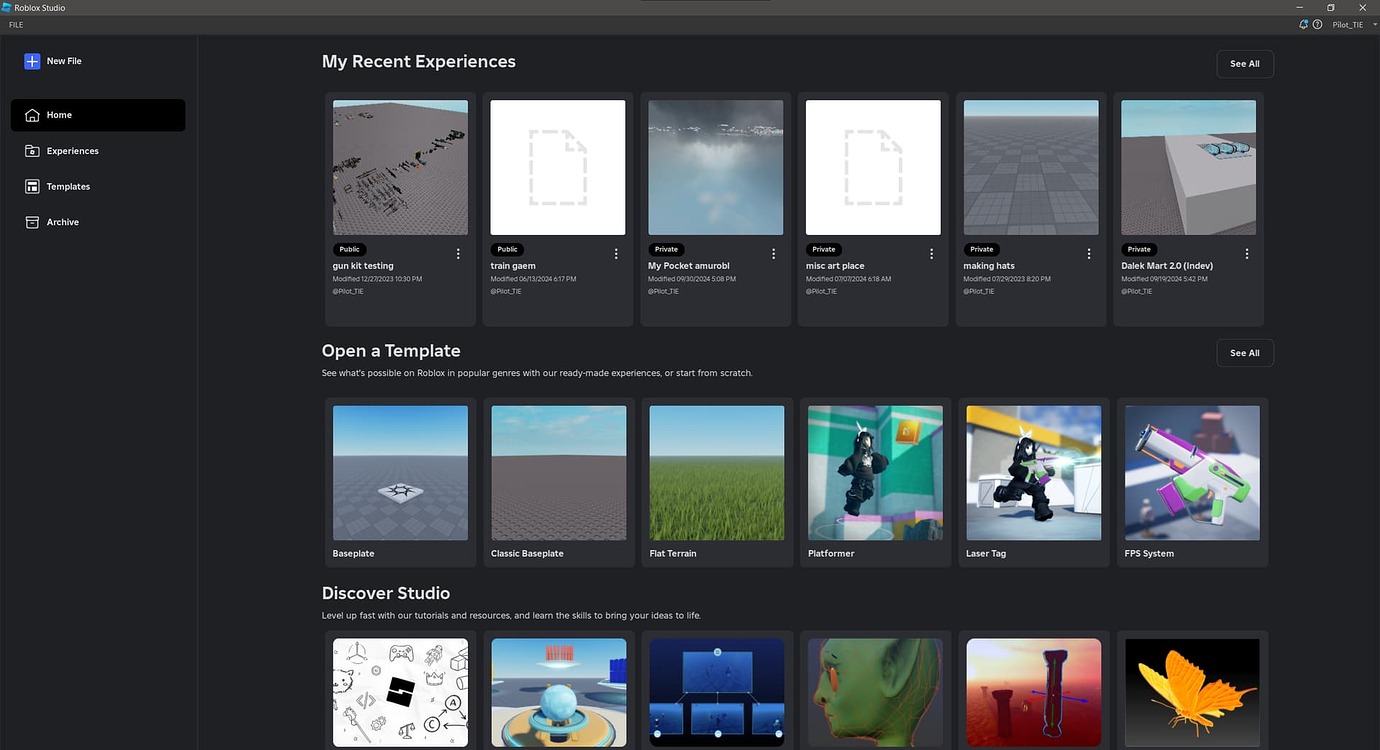The width and height of the screenshot is (1380, 750).
Task: Open the FPS System template
Action: click(x=1191, y=472)
